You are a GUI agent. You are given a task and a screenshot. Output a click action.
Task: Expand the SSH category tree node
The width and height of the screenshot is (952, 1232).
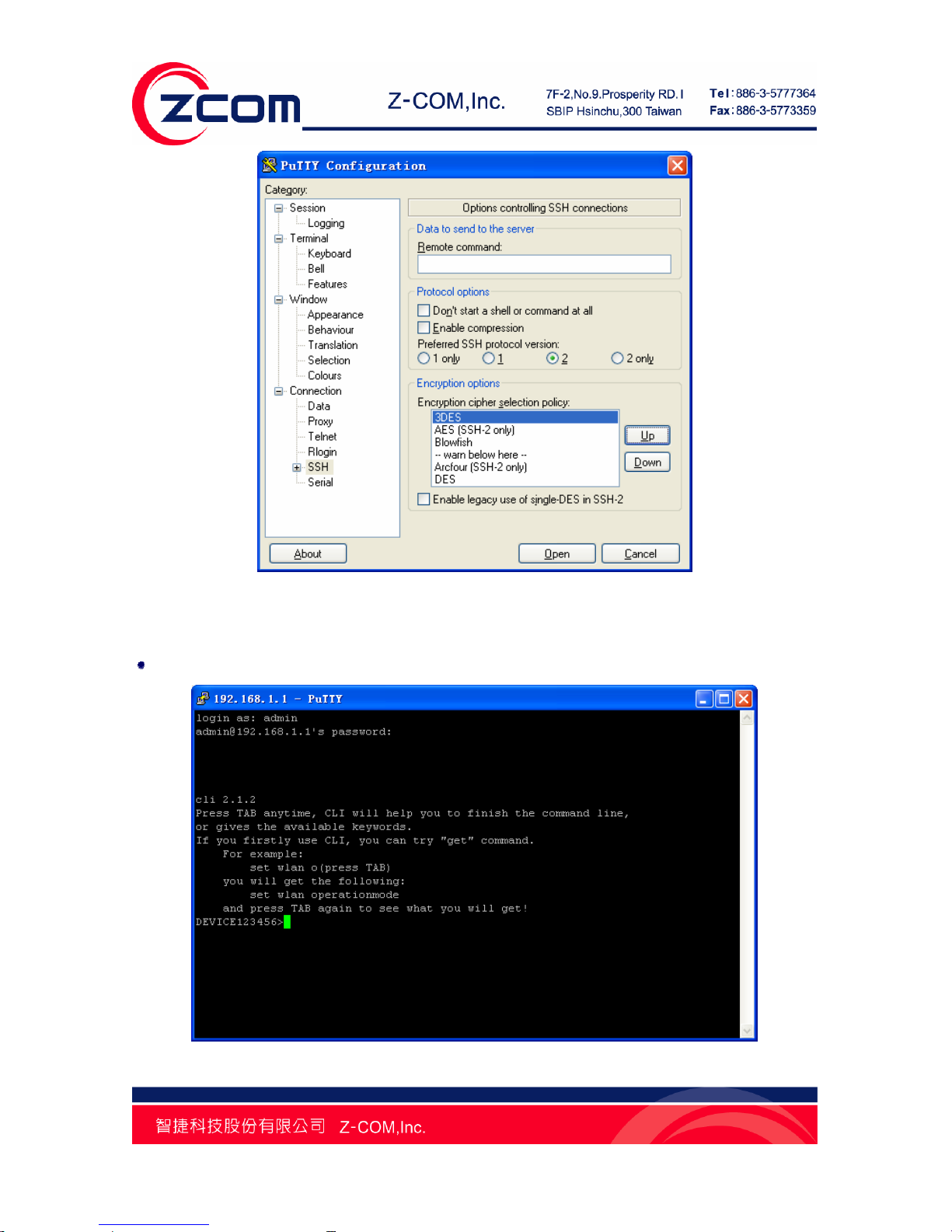[x=297, y=467]
